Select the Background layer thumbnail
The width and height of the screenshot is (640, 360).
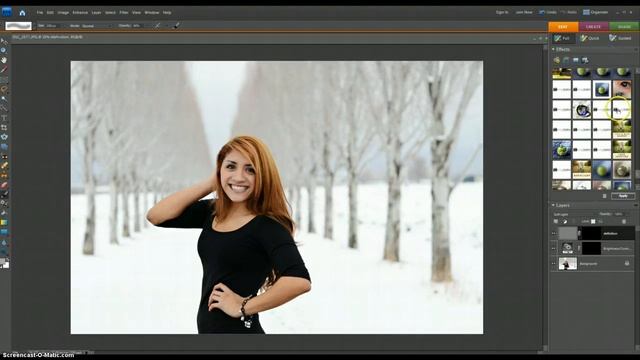point(567,264)
